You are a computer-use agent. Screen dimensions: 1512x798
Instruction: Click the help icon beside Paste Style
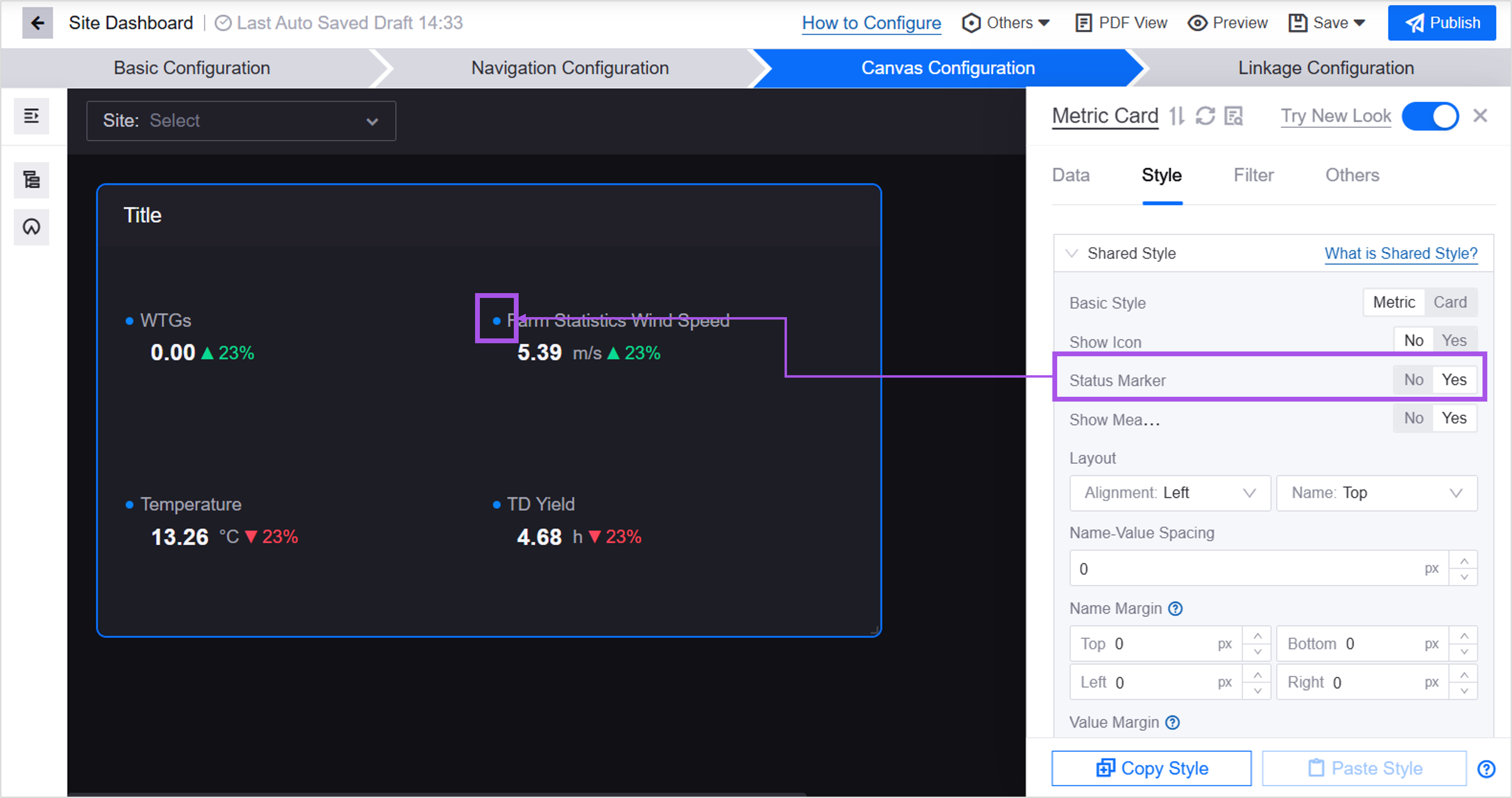[x=1486, y=768]
